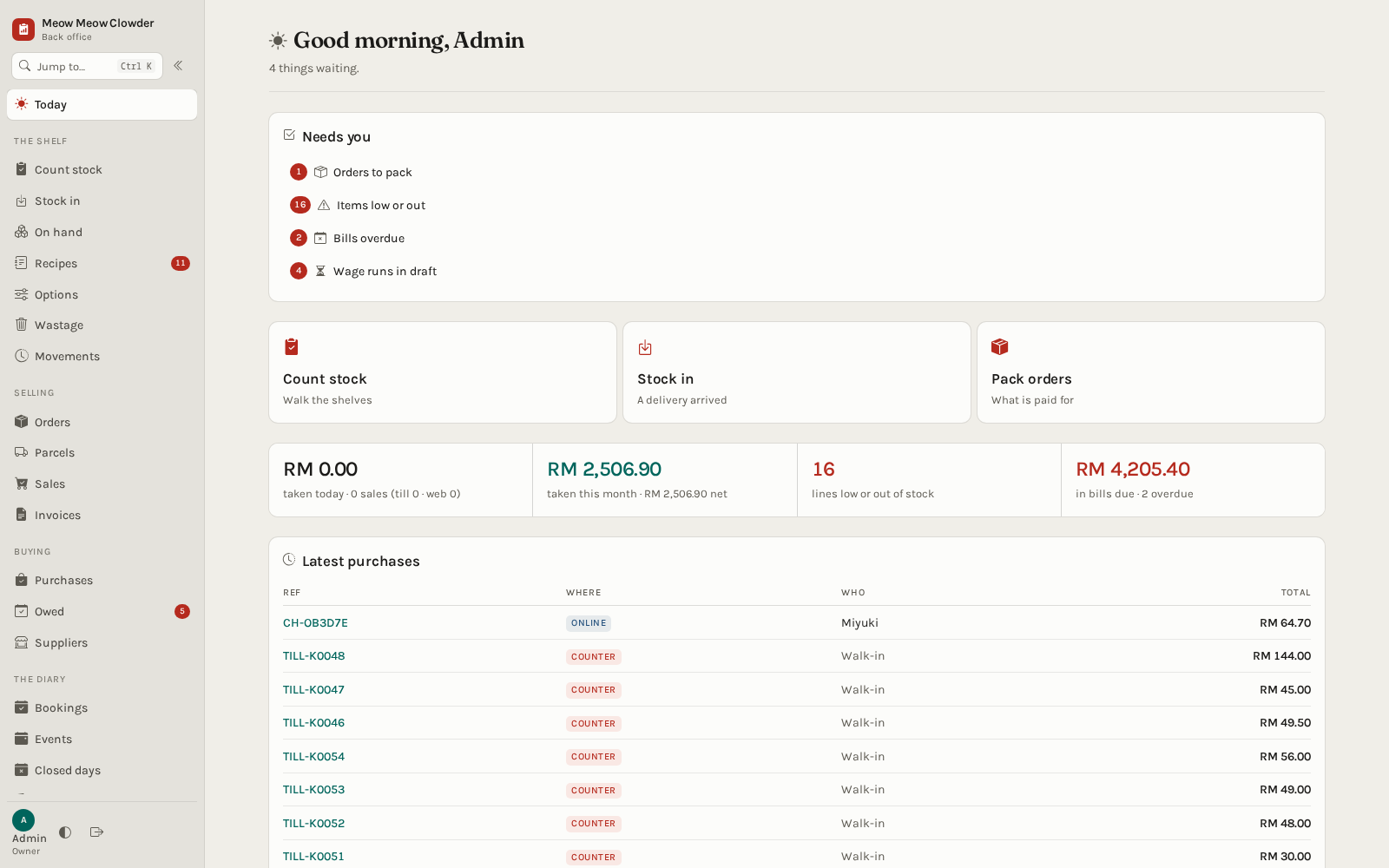Click the Suppliers storefront icon in sidebar
The image size is (1389, 868).
click(22, 642)
